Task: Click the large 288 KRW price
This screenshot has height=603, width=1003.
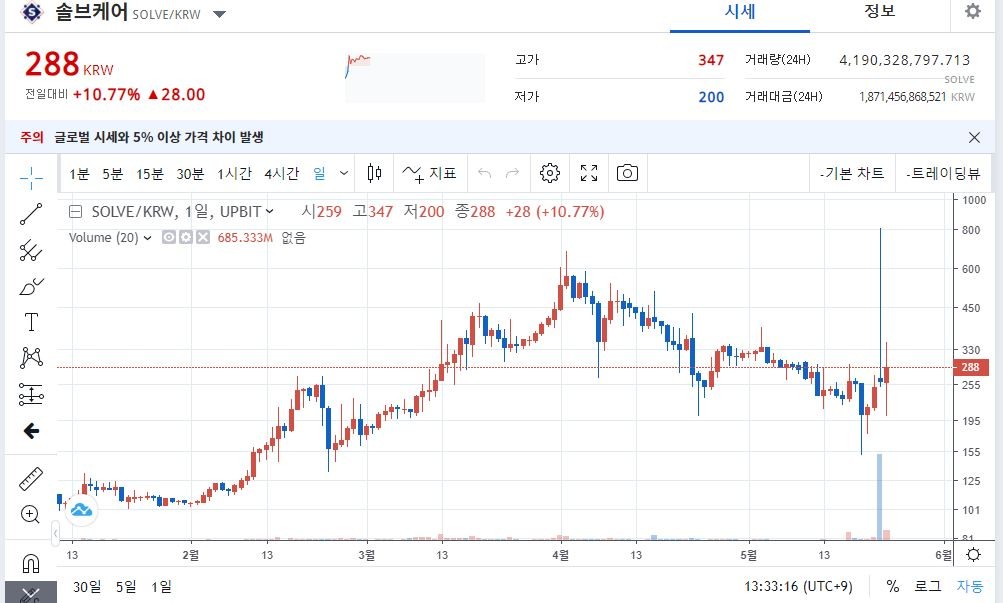Action: tap(68, 65)
